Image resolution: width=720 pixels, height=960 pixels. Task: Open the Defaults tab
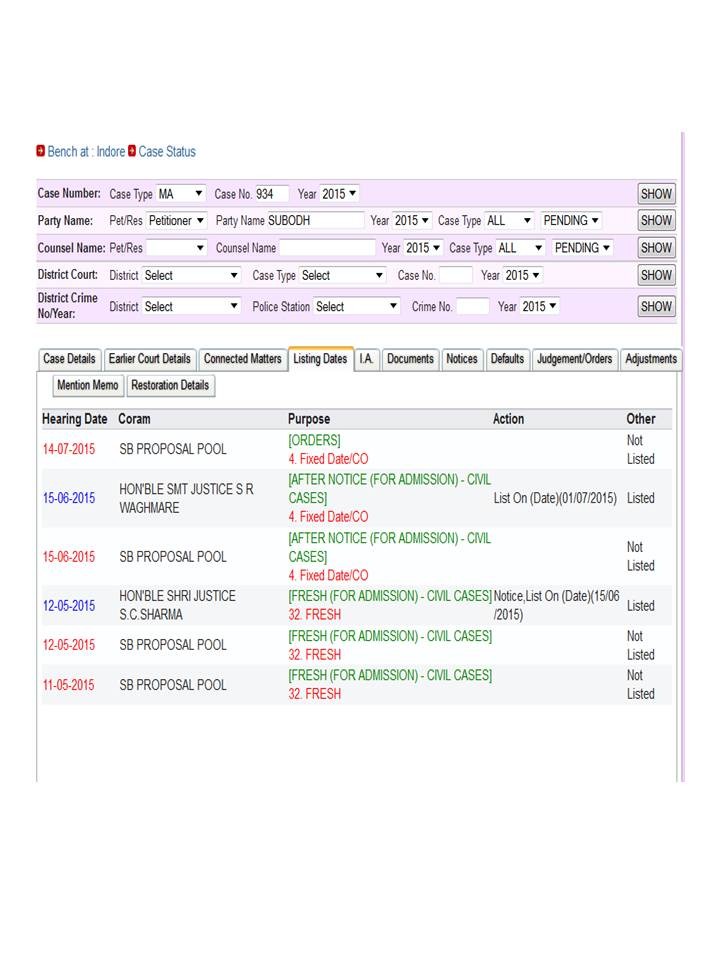coord(508,359)
